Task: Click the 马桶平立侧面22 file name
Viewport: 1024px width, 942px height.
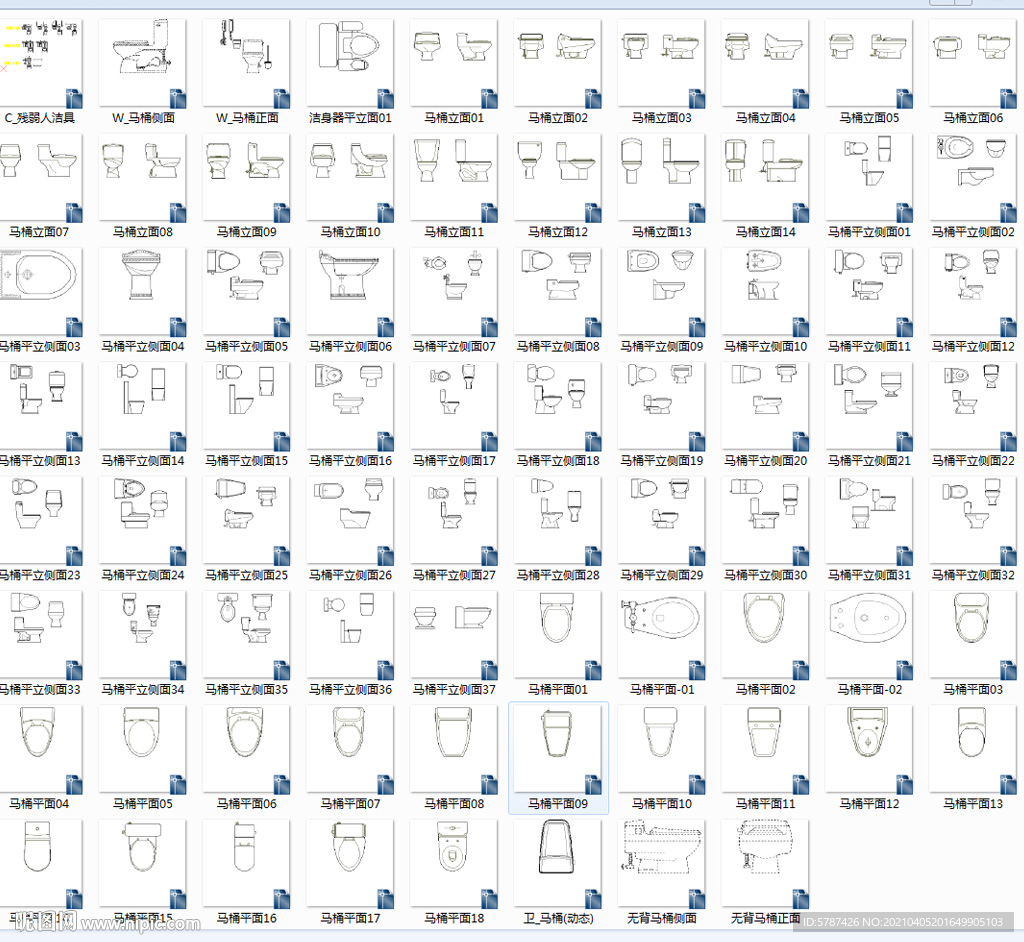Action: point(974,461)
